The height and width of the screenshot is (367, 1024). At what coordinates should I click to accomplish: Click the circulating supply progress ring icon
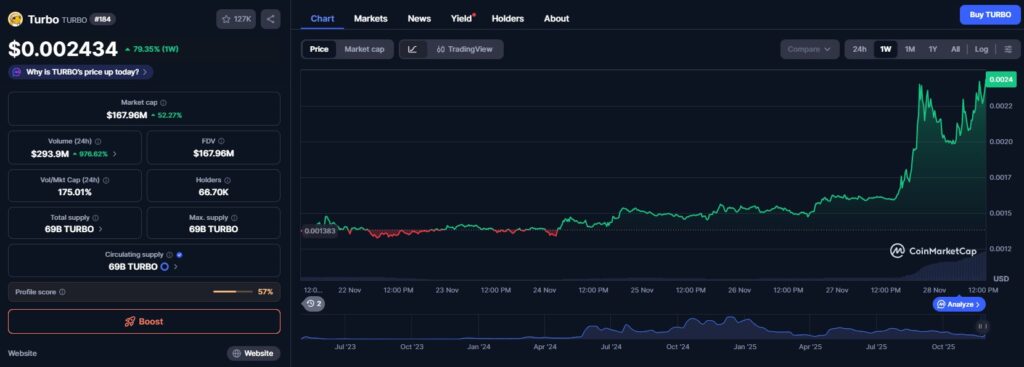165,266
